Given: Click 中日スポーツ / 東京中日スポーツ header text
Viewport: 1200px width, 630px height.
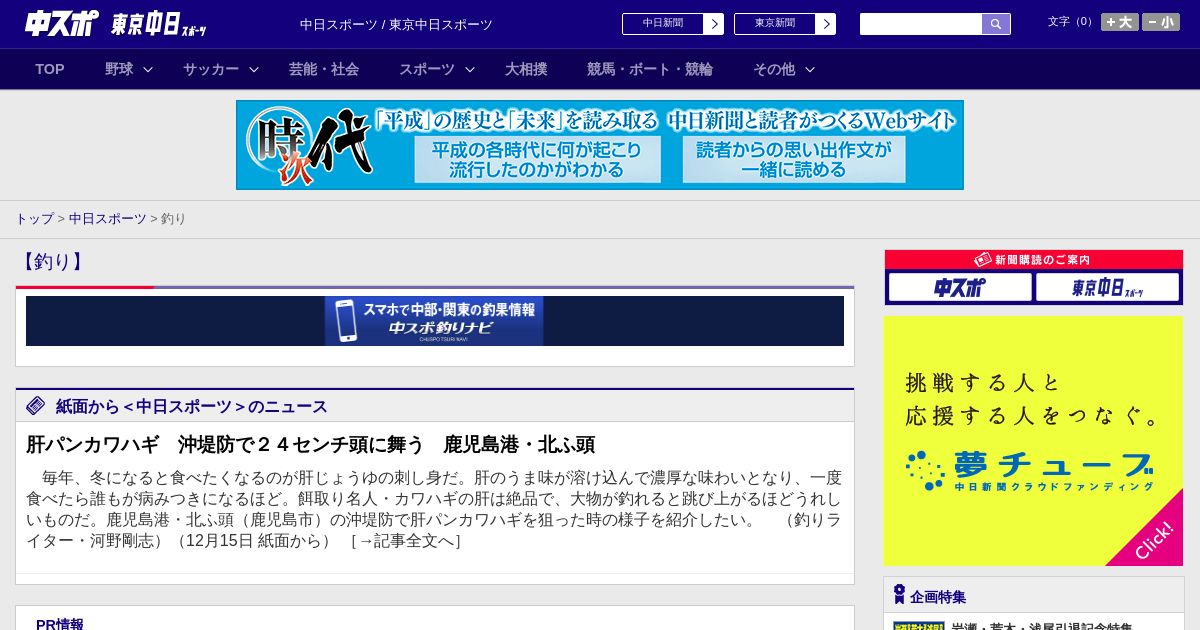Looking at the screenshot, I should tap(396, 25).
